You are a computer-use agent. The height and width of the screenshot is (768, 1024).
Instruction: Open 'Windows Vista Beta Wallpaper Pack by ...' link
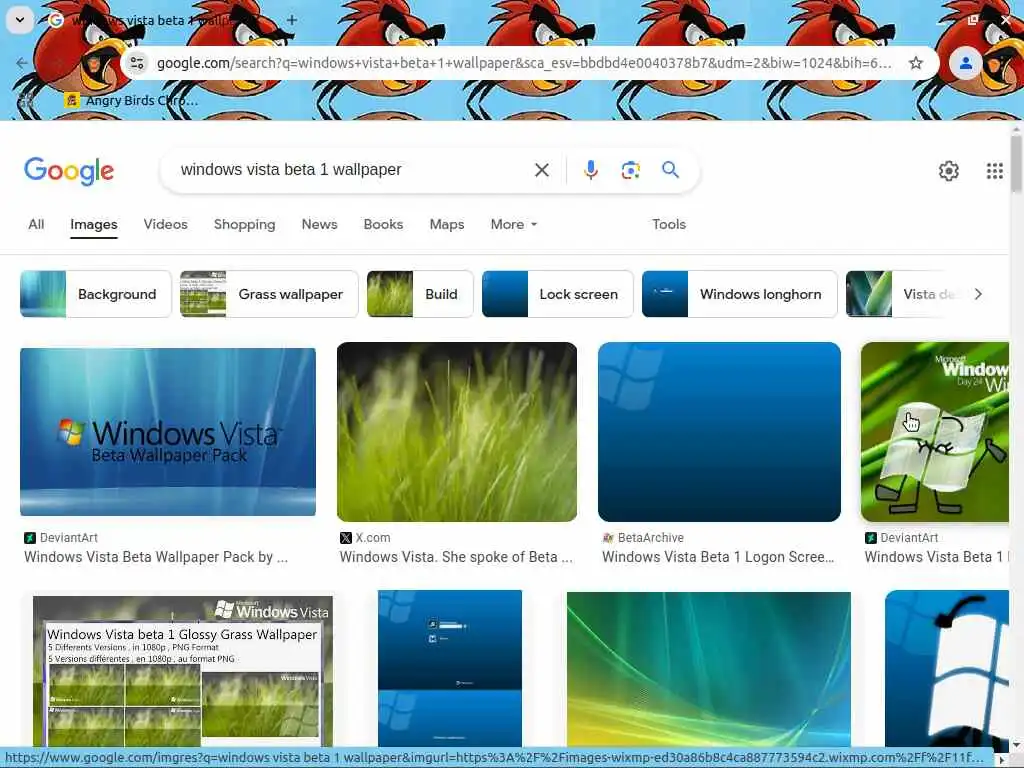[x=156, y=557]
